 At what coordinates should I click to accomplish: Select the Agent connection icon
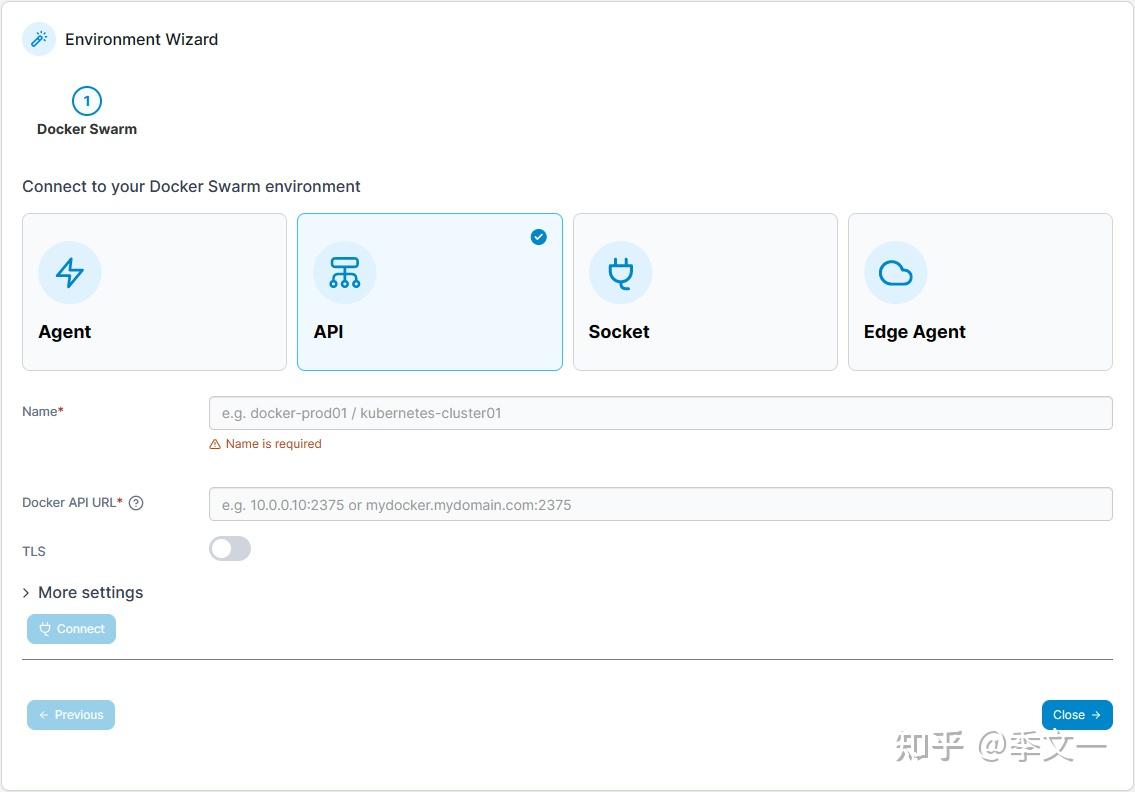click(69, 272)
